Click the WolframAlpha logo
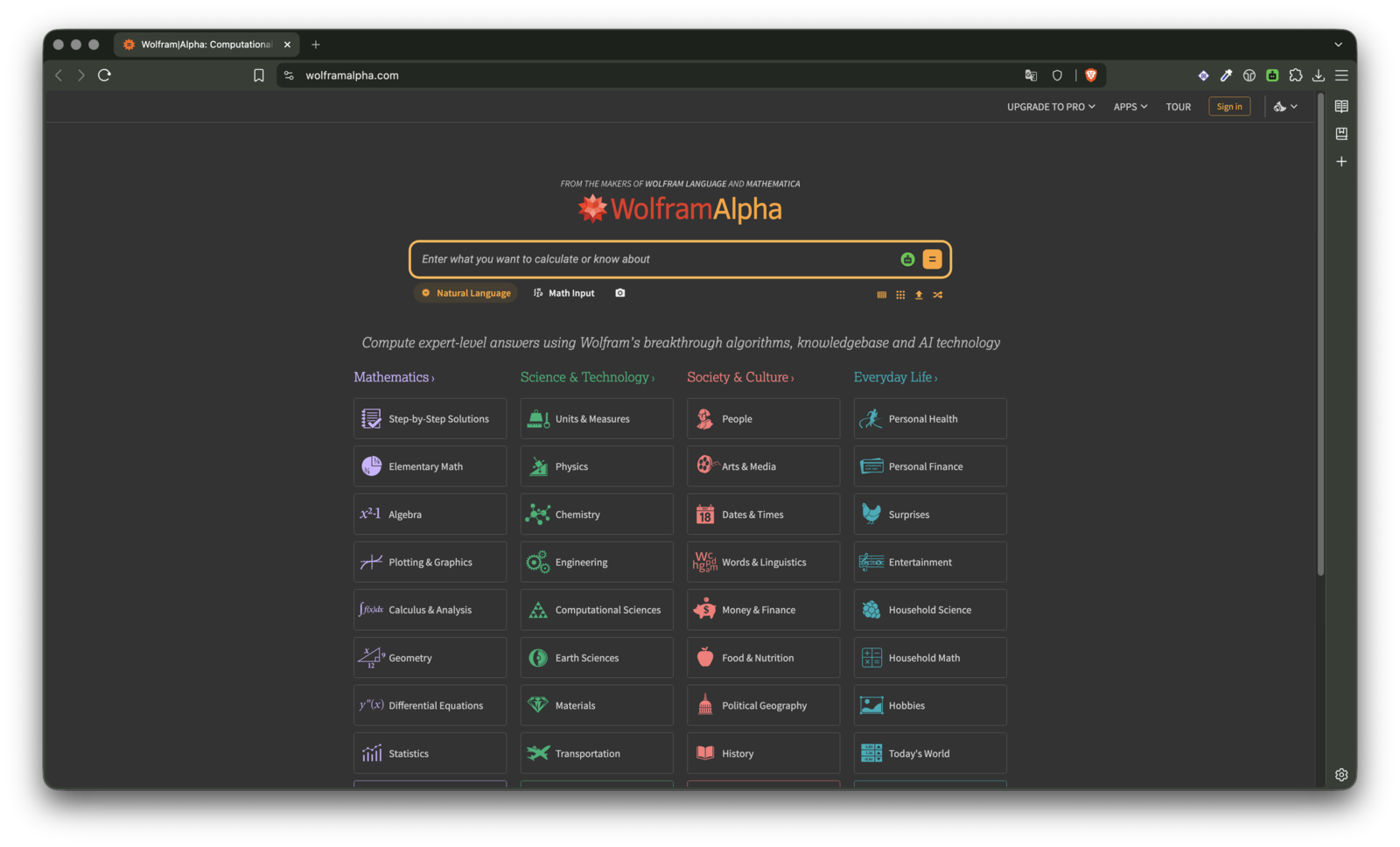Image resolution: width=1400 pixels, height=847 pixels. pos(680,209)
